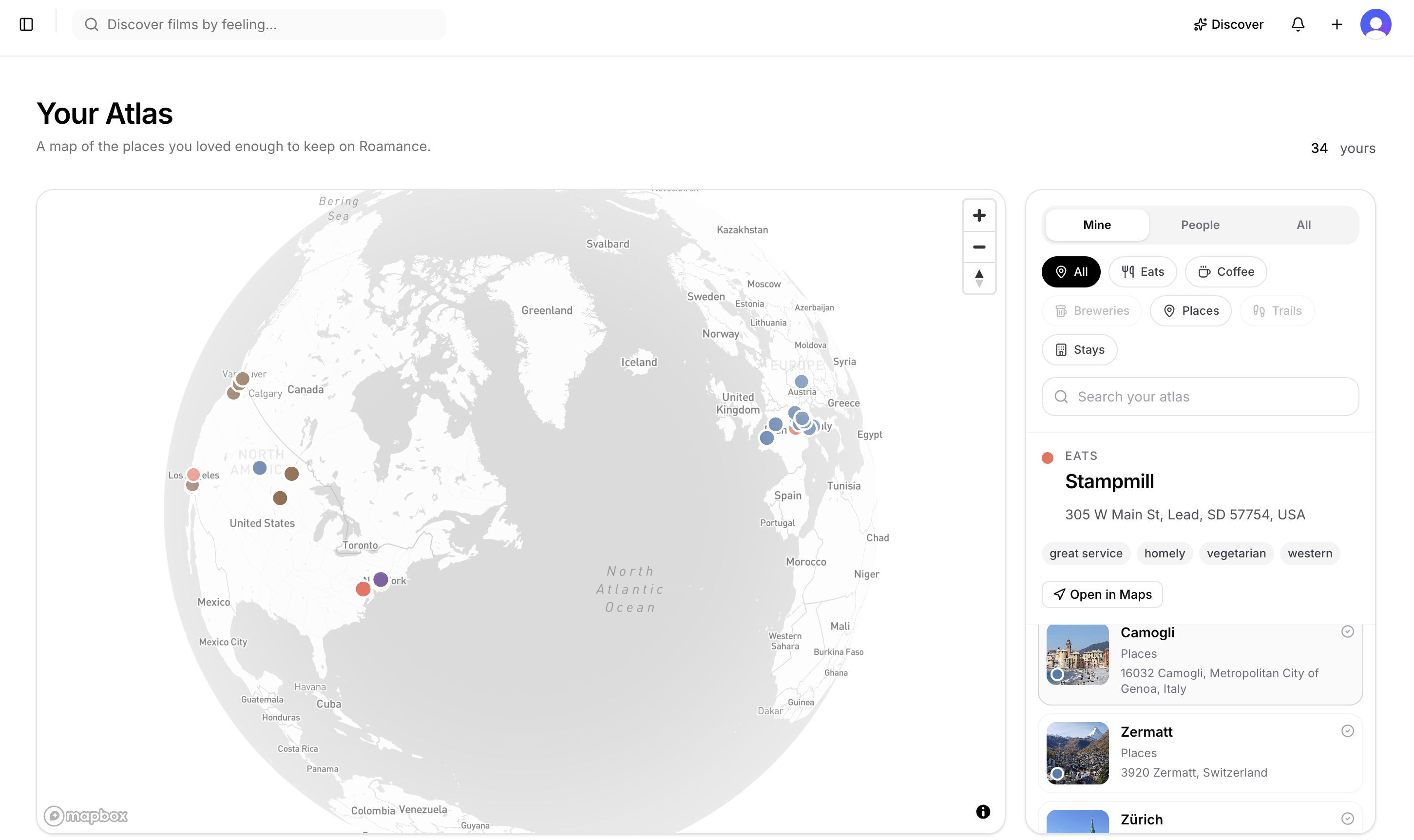Filter atlas by Eats
Viewport: 1414px width, 840px height.
1142,272
